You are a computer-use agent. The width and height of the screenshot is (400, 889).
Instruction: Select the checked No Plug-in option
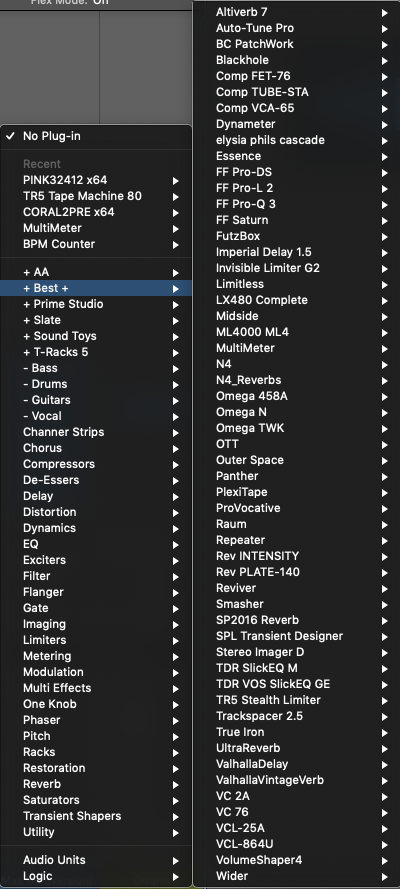(96, 136)
